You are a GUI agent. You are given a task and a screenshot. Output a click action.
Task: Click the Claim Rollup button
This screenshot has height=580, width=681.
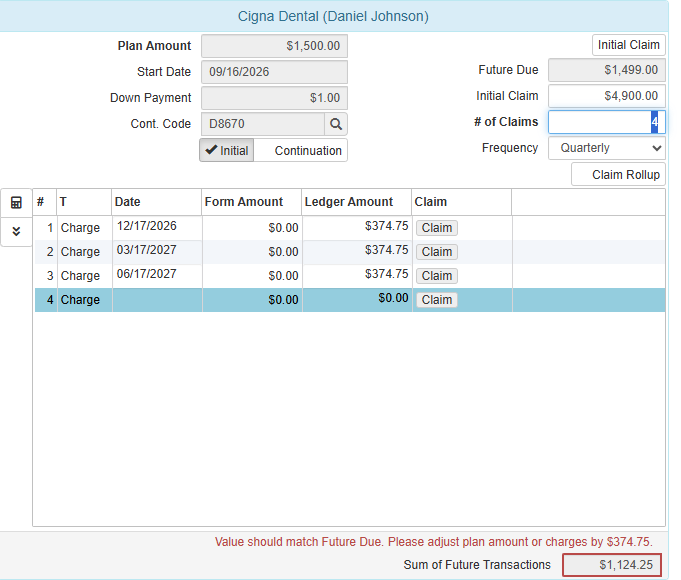coord(618,175)
